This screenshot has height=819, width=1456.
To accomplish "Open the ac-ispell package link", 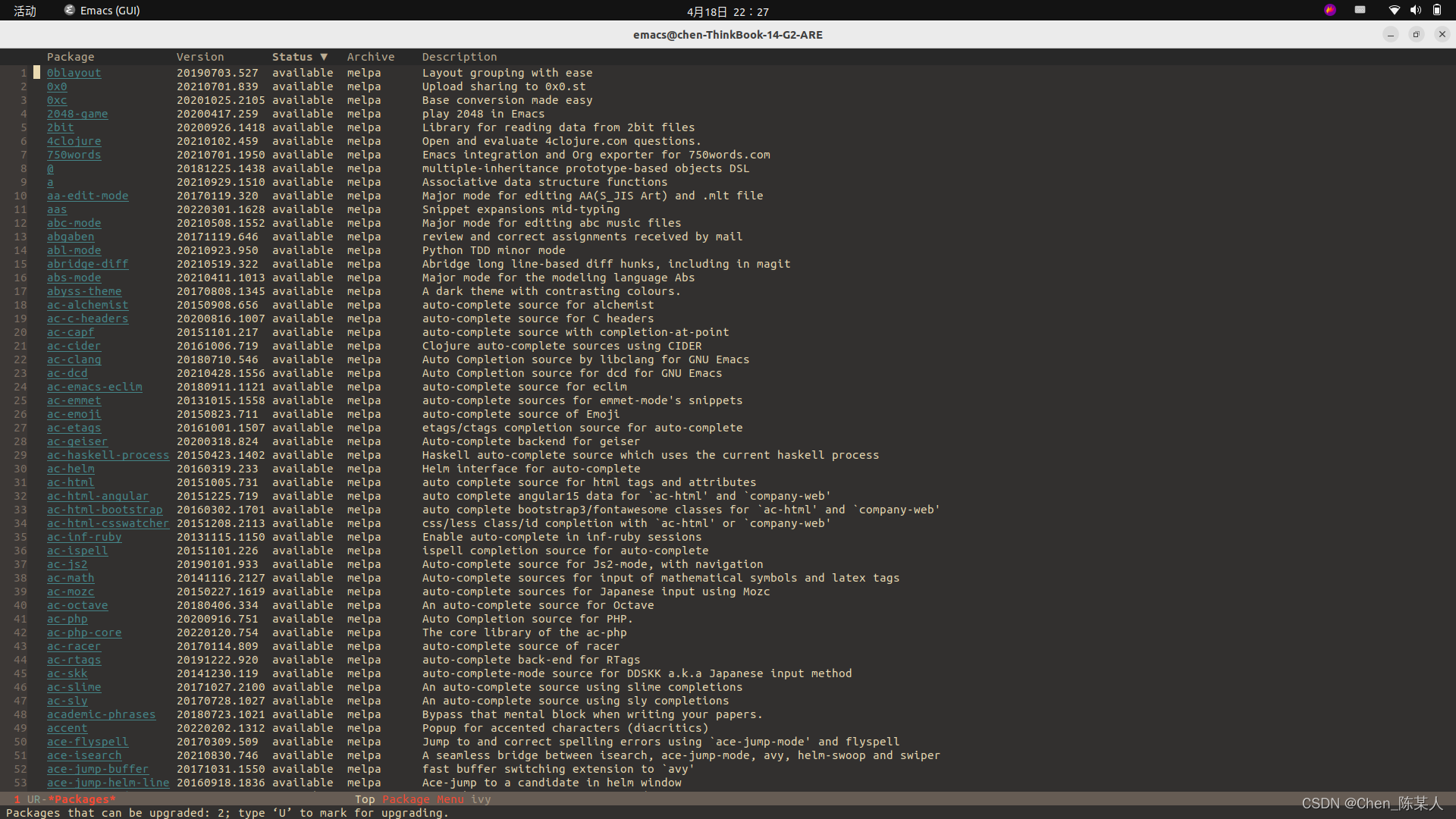I will coord(77,551).
